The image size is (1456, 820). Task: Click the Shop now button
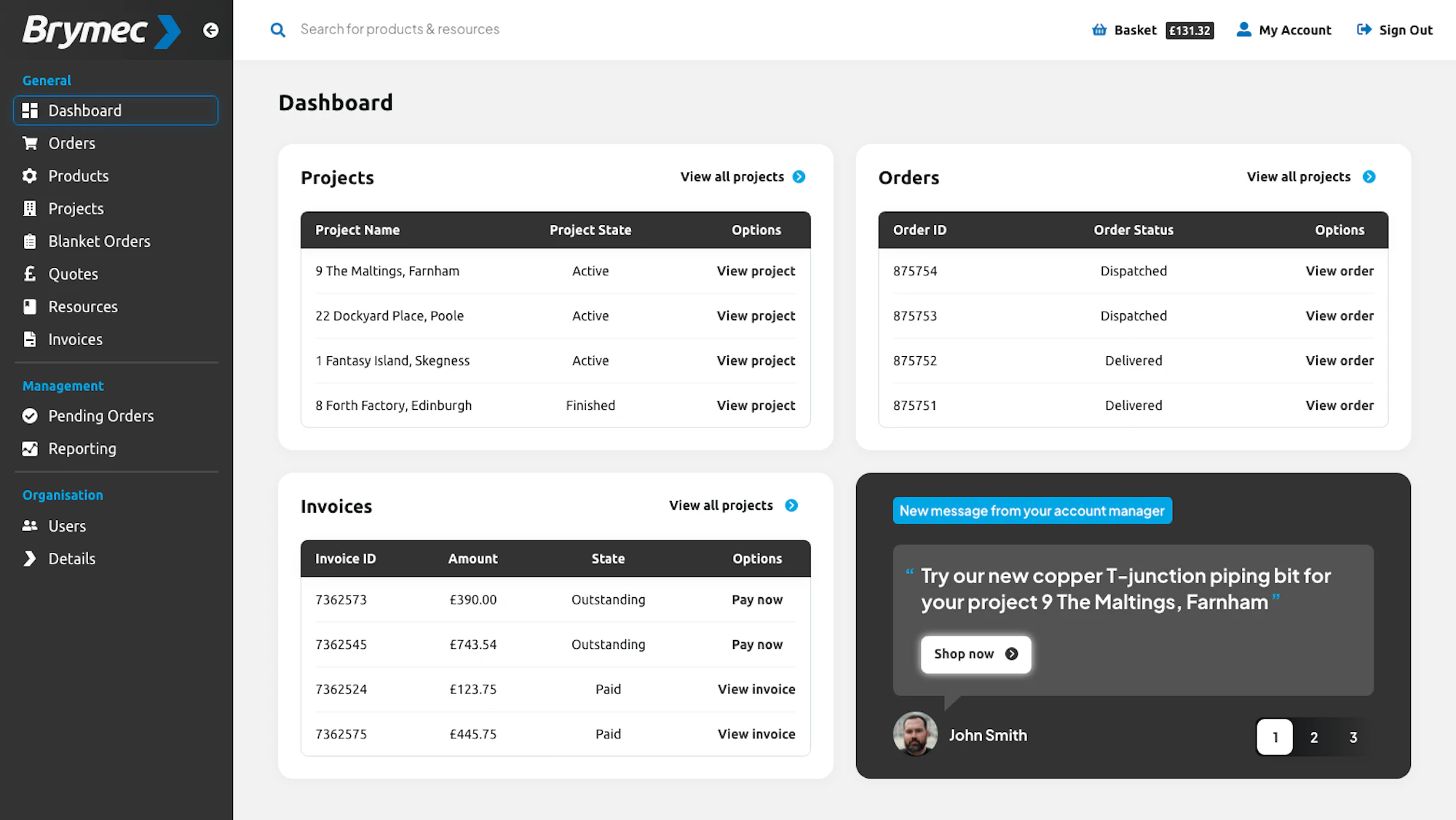coord(976,654)
